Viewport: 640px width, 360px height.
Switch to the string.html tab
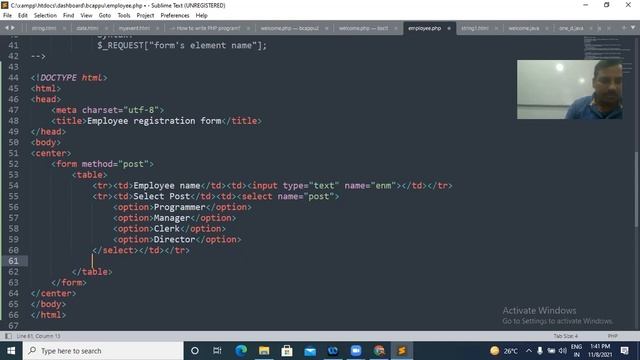(44, 28)
